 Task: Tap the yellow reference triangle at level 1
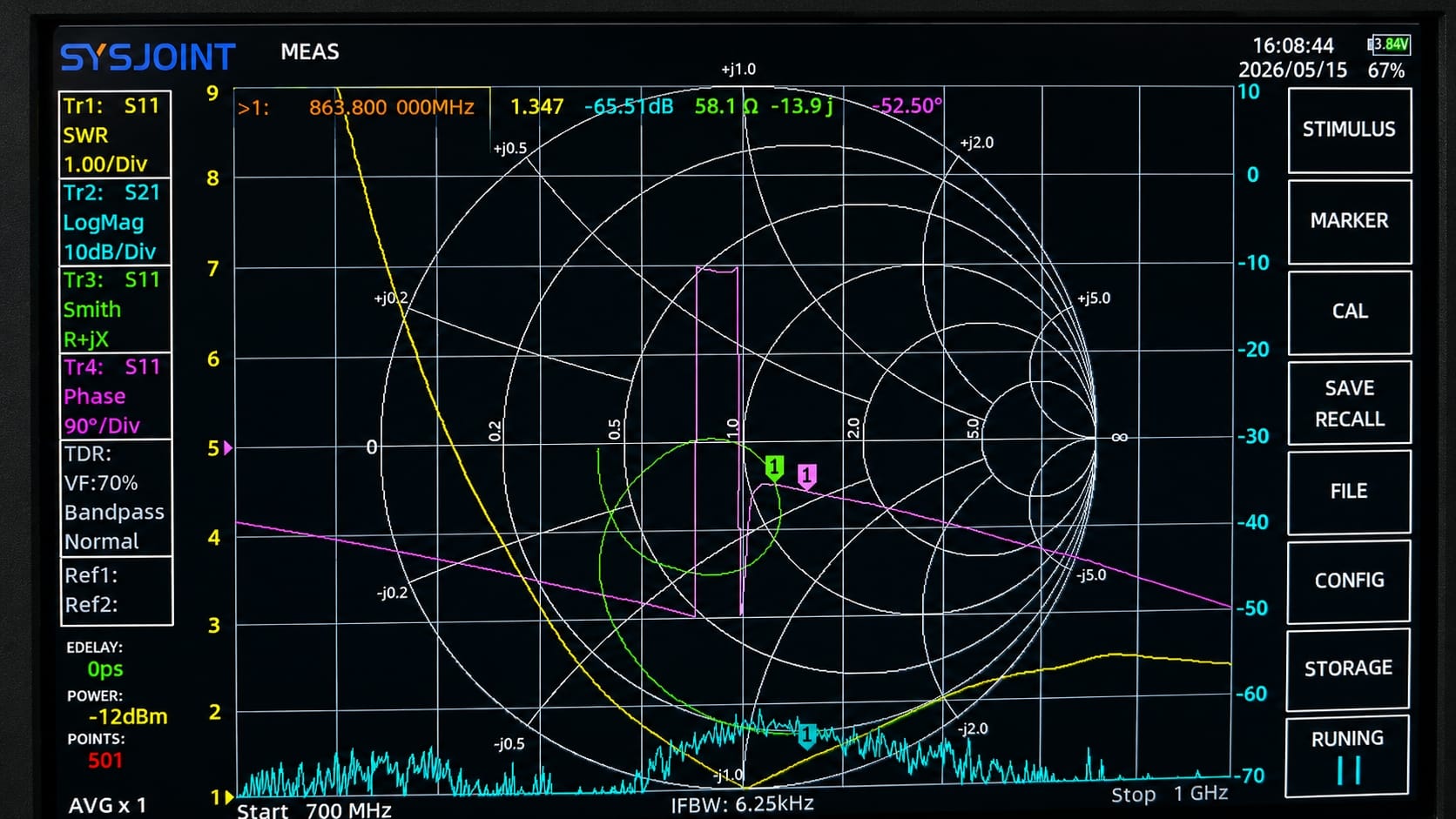228,796
